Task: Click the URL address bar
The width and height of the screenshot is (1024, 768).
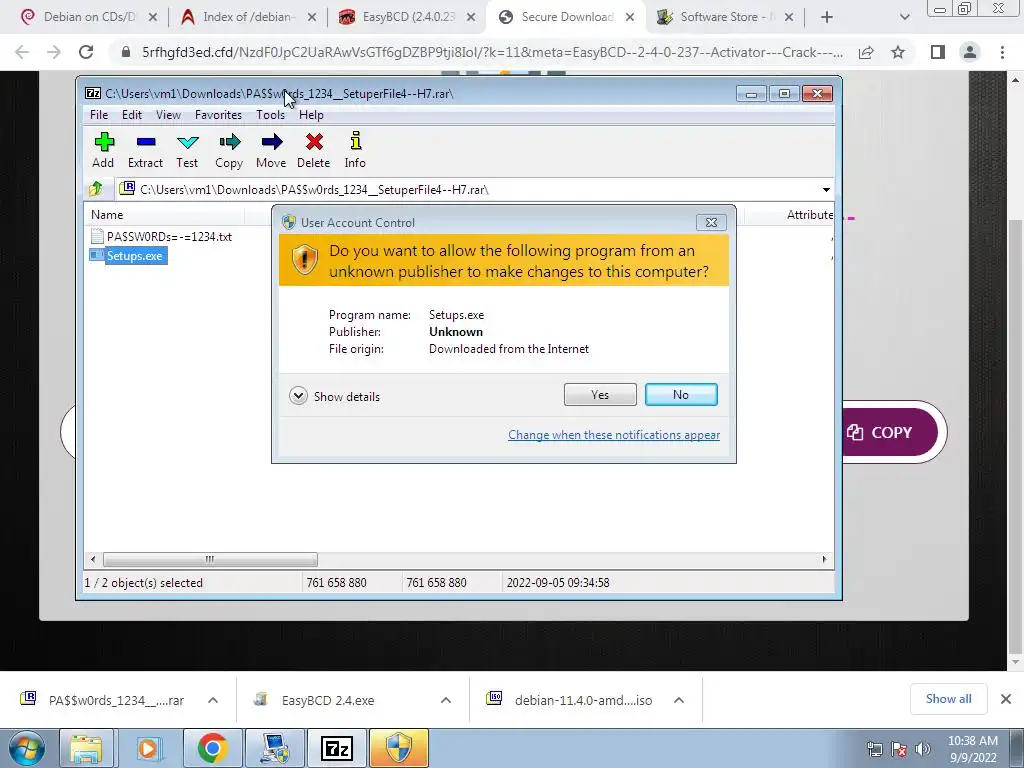Action: 492,52
